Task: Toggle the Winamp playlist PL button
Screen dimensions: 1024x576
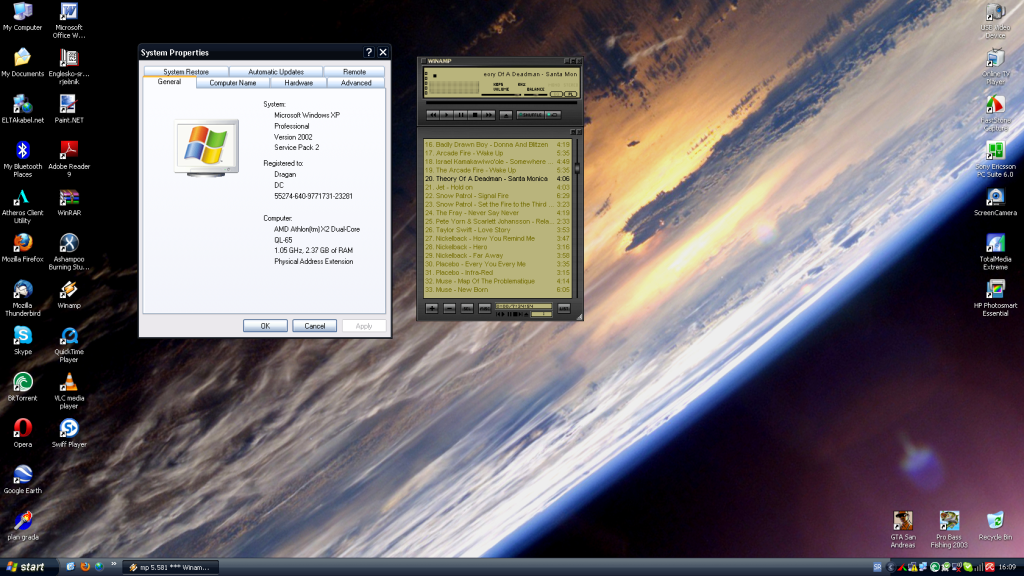Action: point(570,94)
